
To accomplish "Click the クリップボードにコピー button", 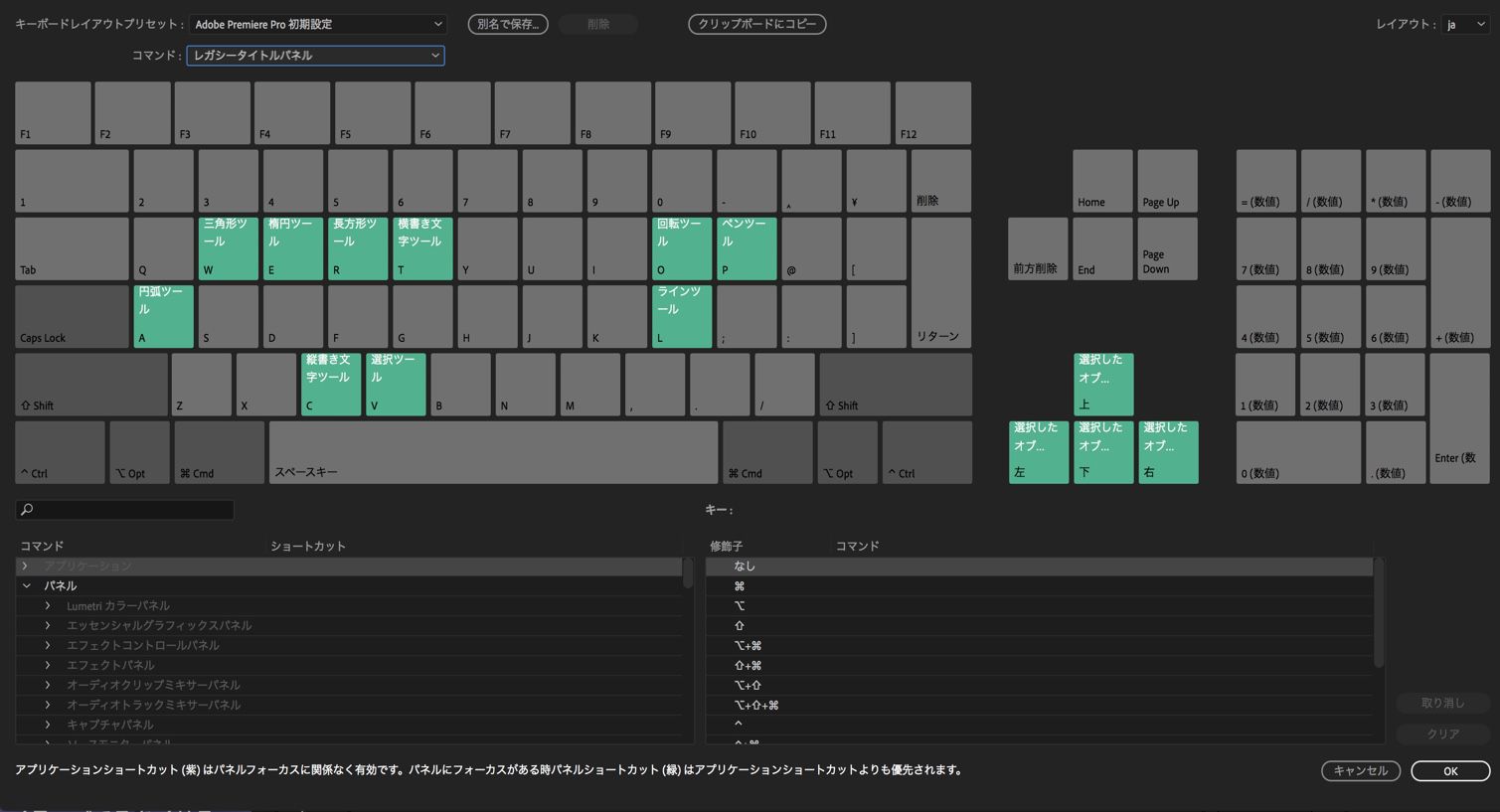I will 757,24.
